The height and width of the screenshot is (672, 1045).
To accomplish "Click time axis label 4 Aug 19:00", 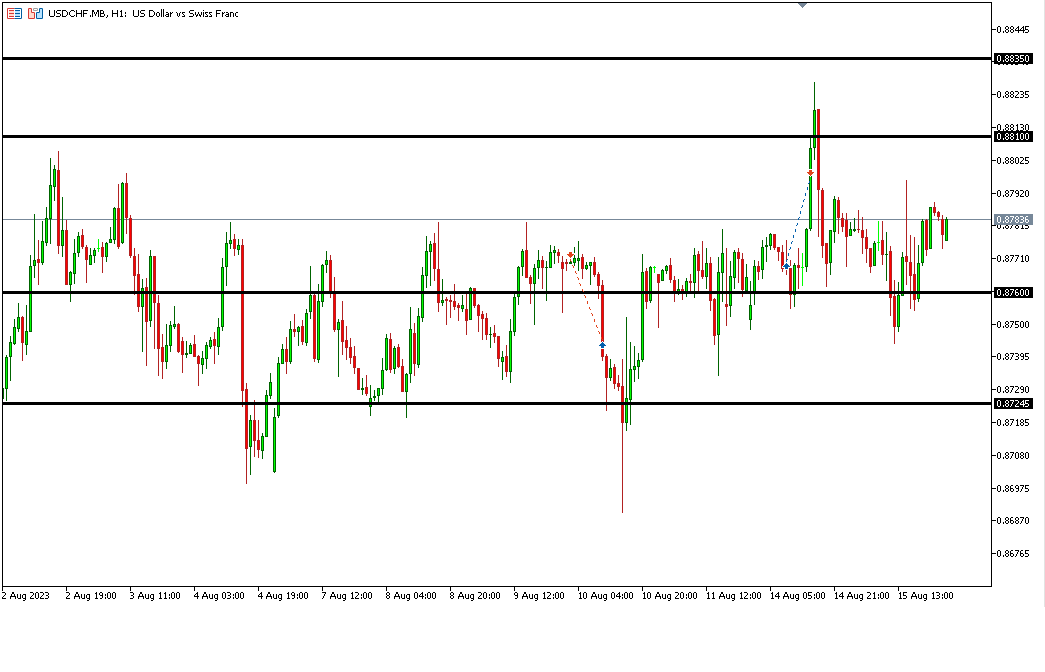I will coord(283,596).
